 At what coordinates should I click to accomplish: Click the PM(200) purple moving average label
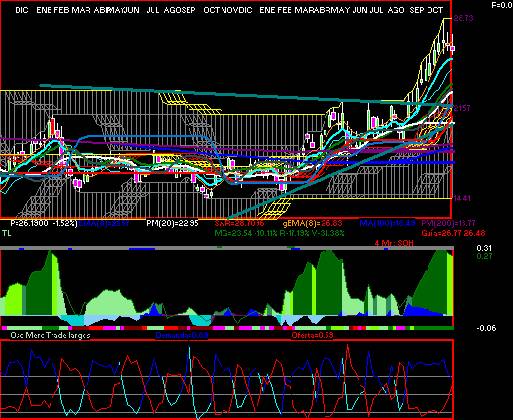point(448,223)
